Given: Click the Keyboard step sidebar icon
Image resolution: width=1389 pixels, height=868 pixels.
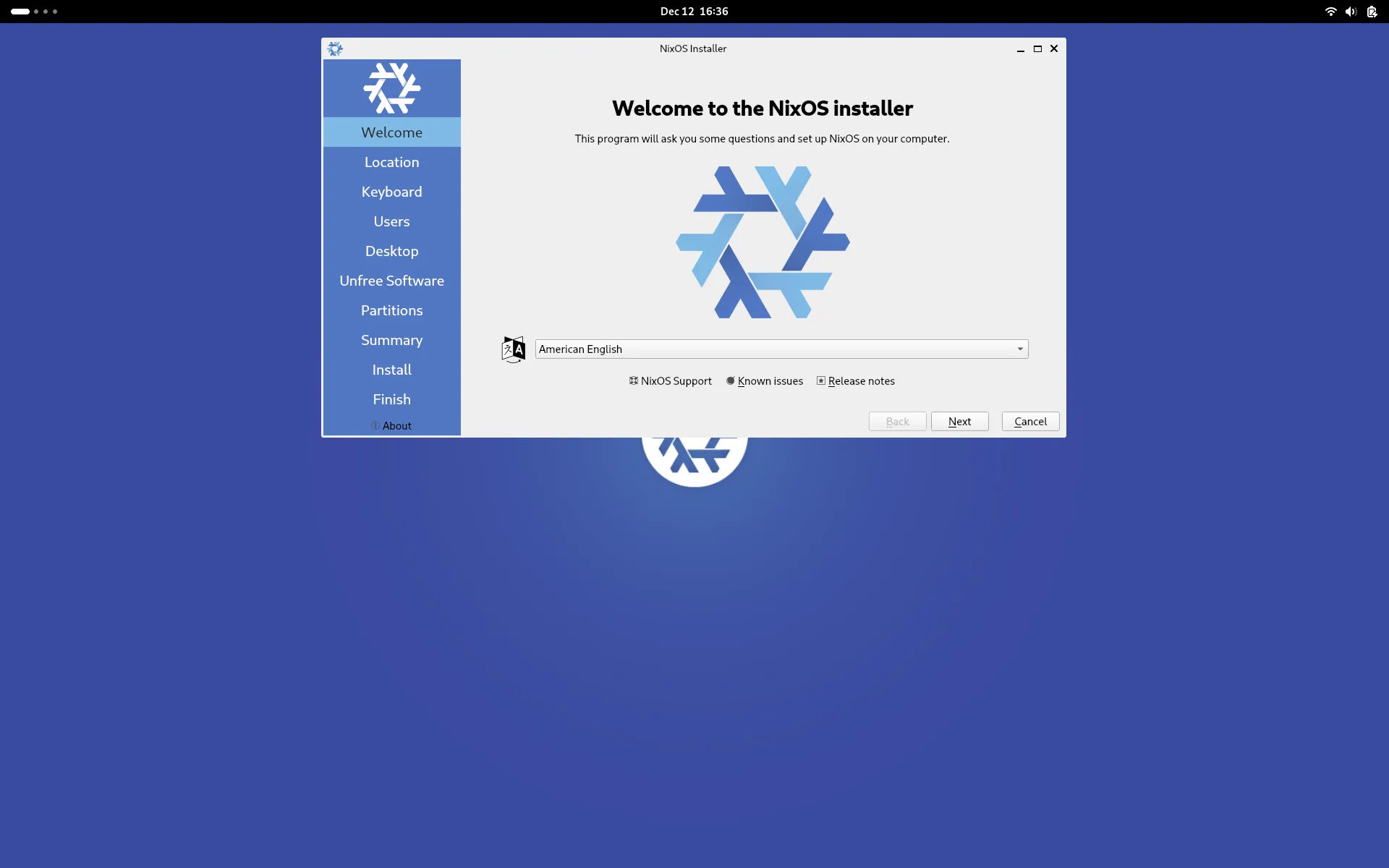Looking at the screenshot, I should point(391,191).
